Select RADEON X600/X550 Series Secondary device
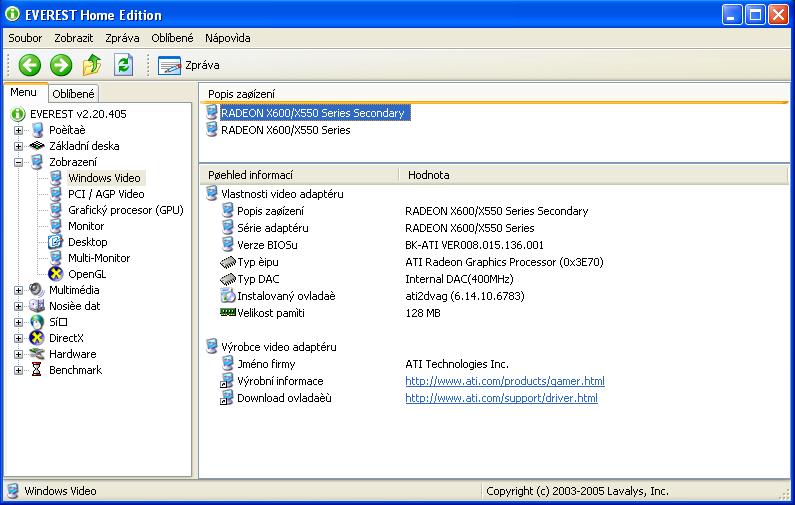The height and width of the screenshot is (505, 795). (313, 113)
